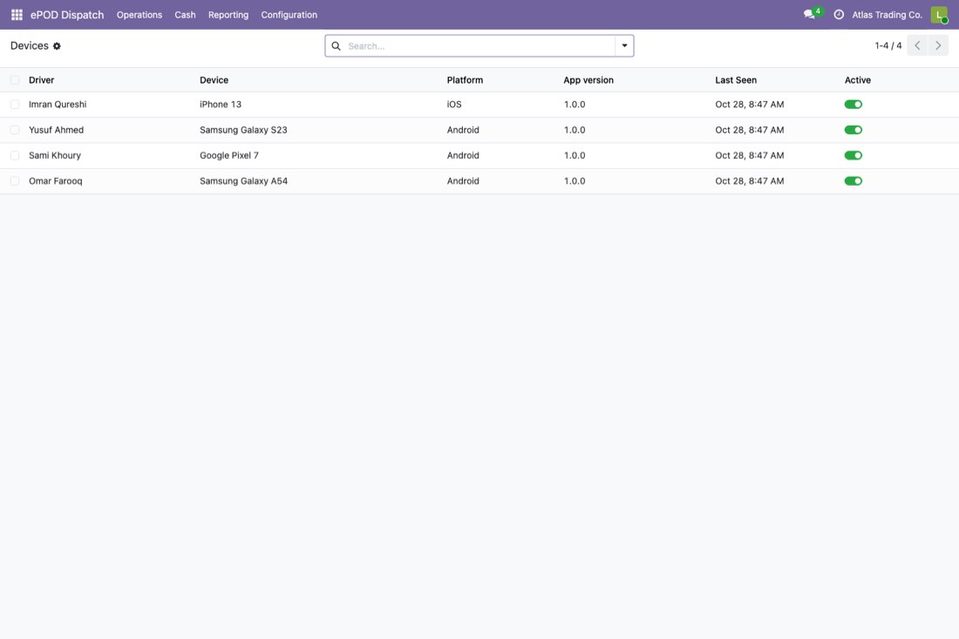This screenshot has height=639, width=959.
Task: Open the Configuration menu
Action: tap(289, 15)
